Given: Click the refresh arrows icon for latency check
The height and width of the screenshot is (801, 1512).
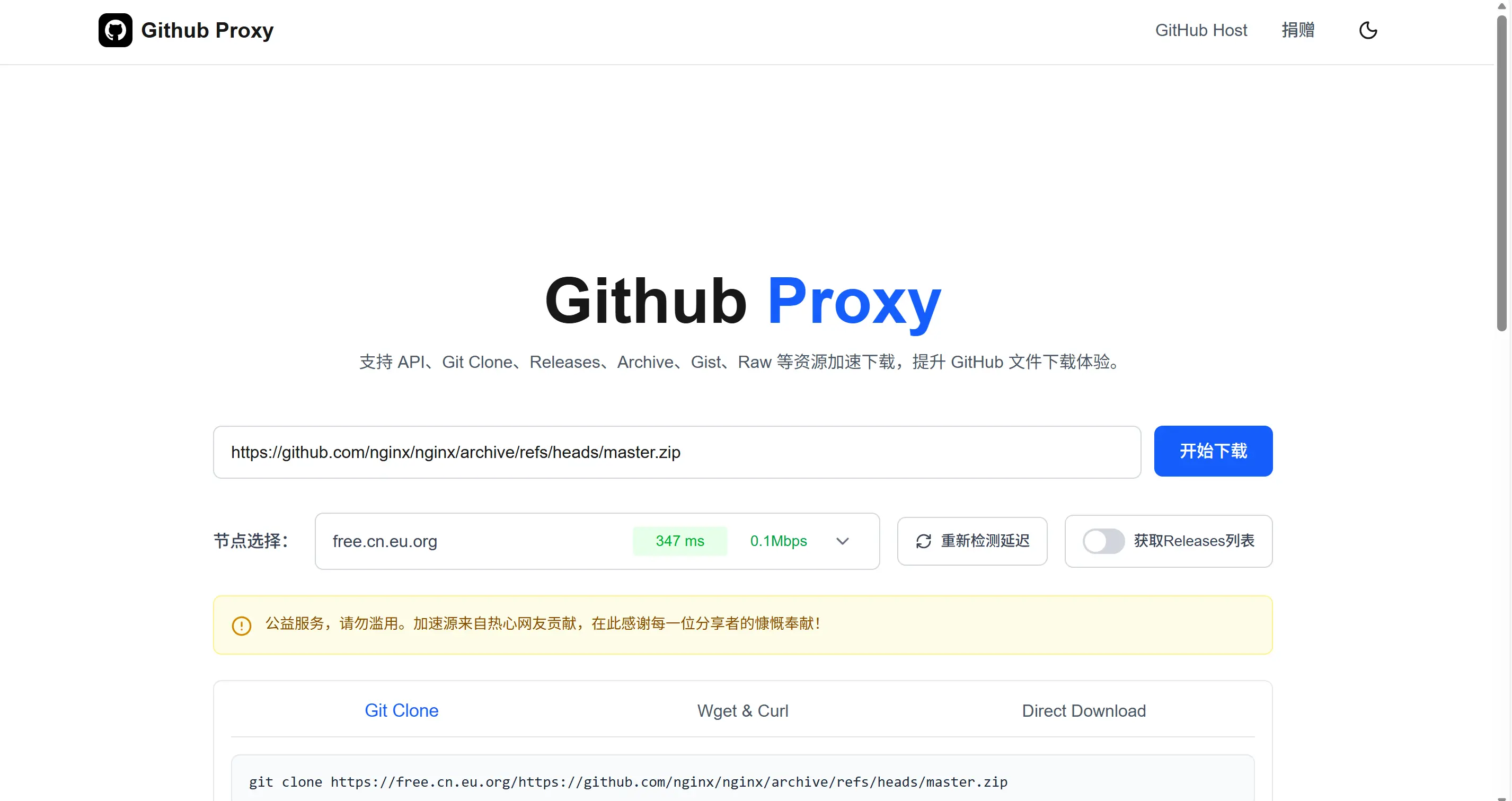Looking at the screenshot, I should click(x=923, y=541).
